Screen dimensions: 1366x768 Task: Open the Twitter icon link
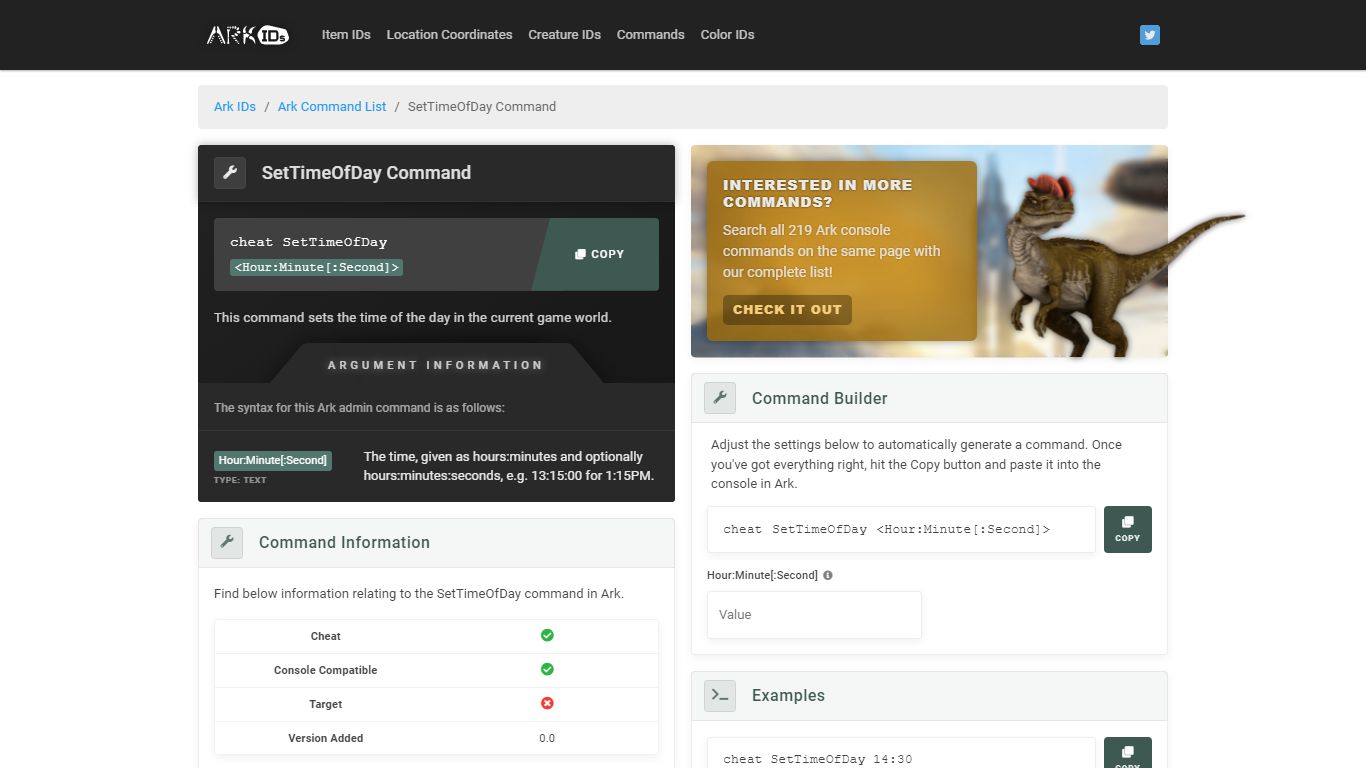pos(1150,35)
